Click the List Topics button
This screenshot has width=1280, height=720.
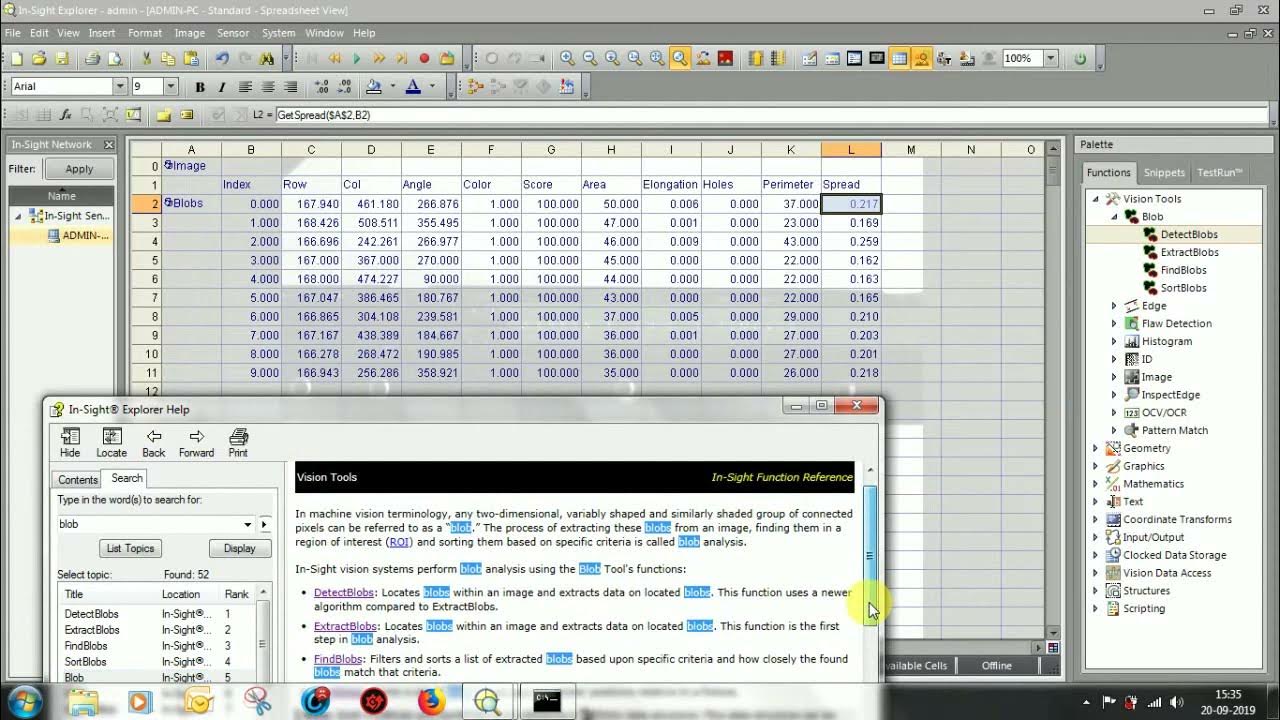click(x=130, y=548)
